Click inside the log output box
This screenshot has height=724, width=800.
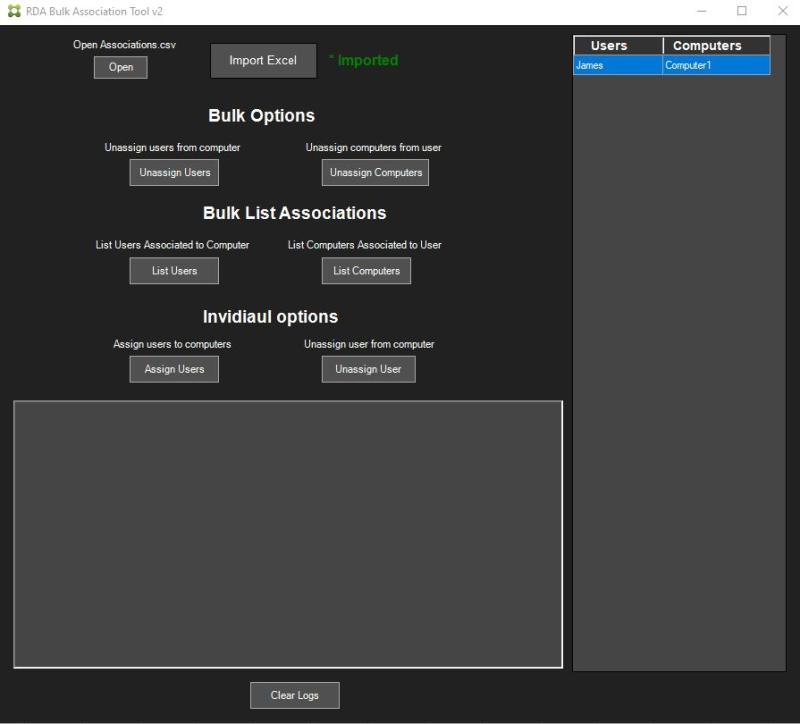[288, 534]
